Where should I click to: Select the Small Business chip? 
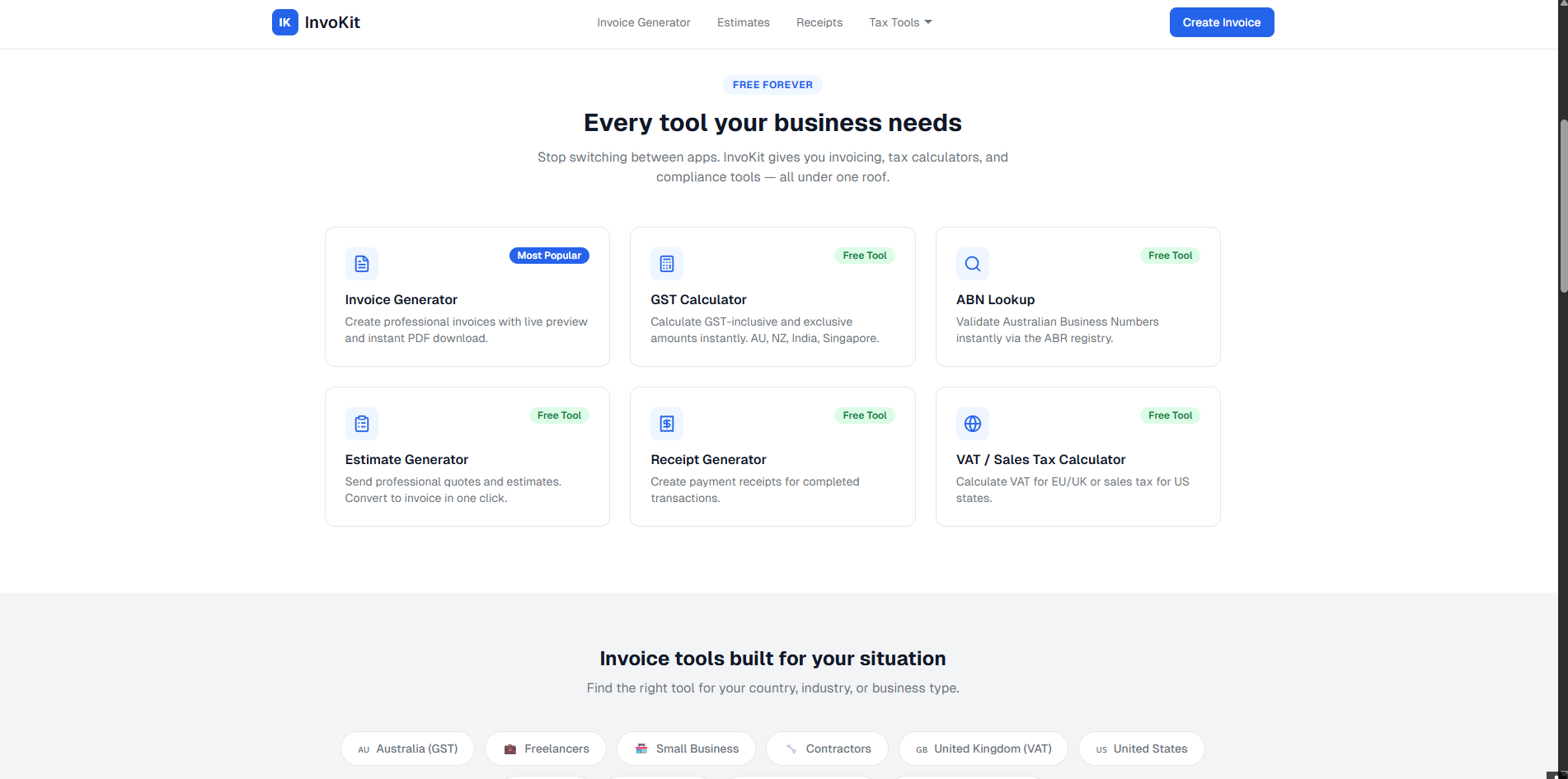(686, 748)
